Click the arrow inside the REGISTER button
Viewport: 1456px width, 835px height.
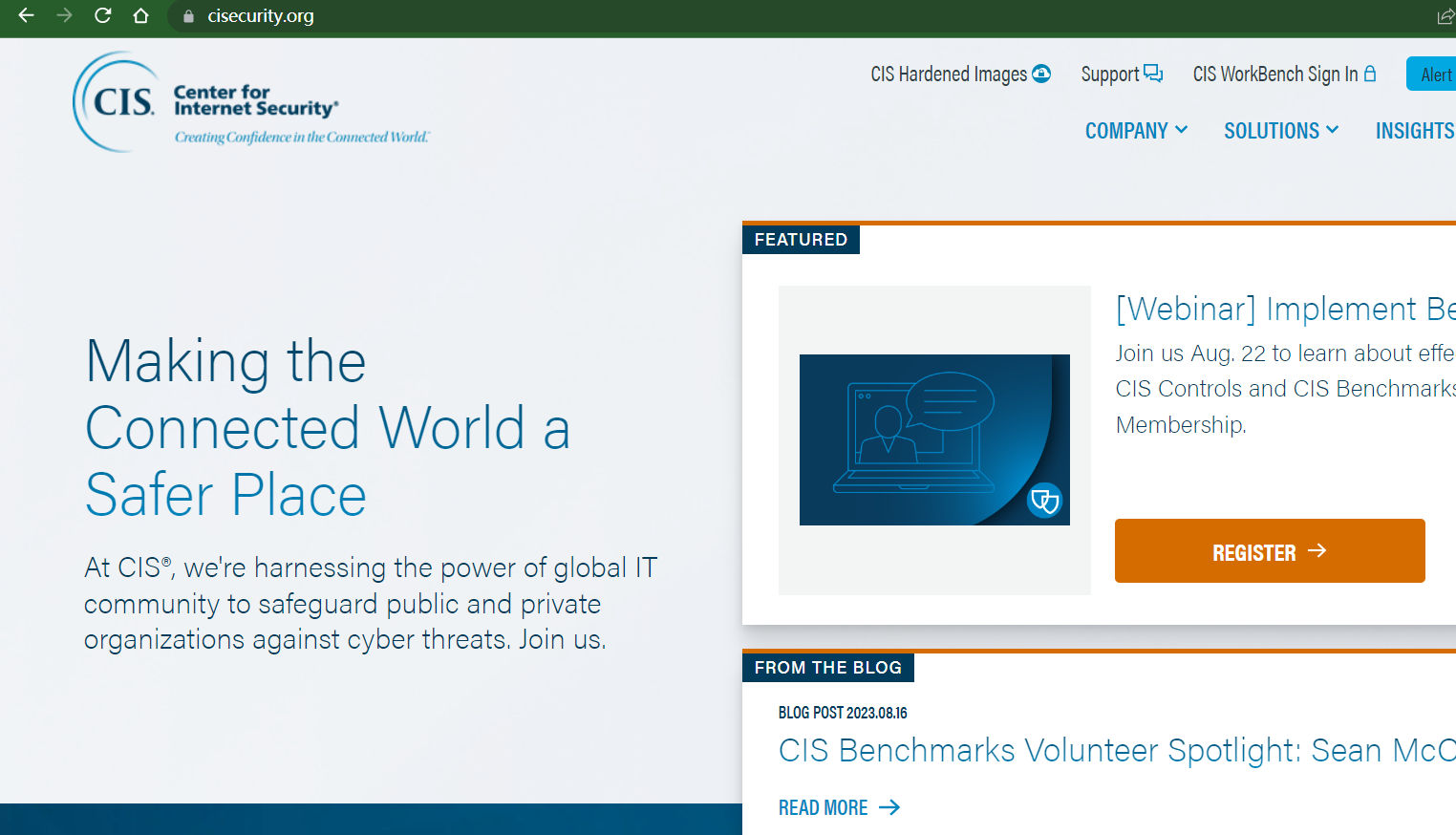[1317, 550]
